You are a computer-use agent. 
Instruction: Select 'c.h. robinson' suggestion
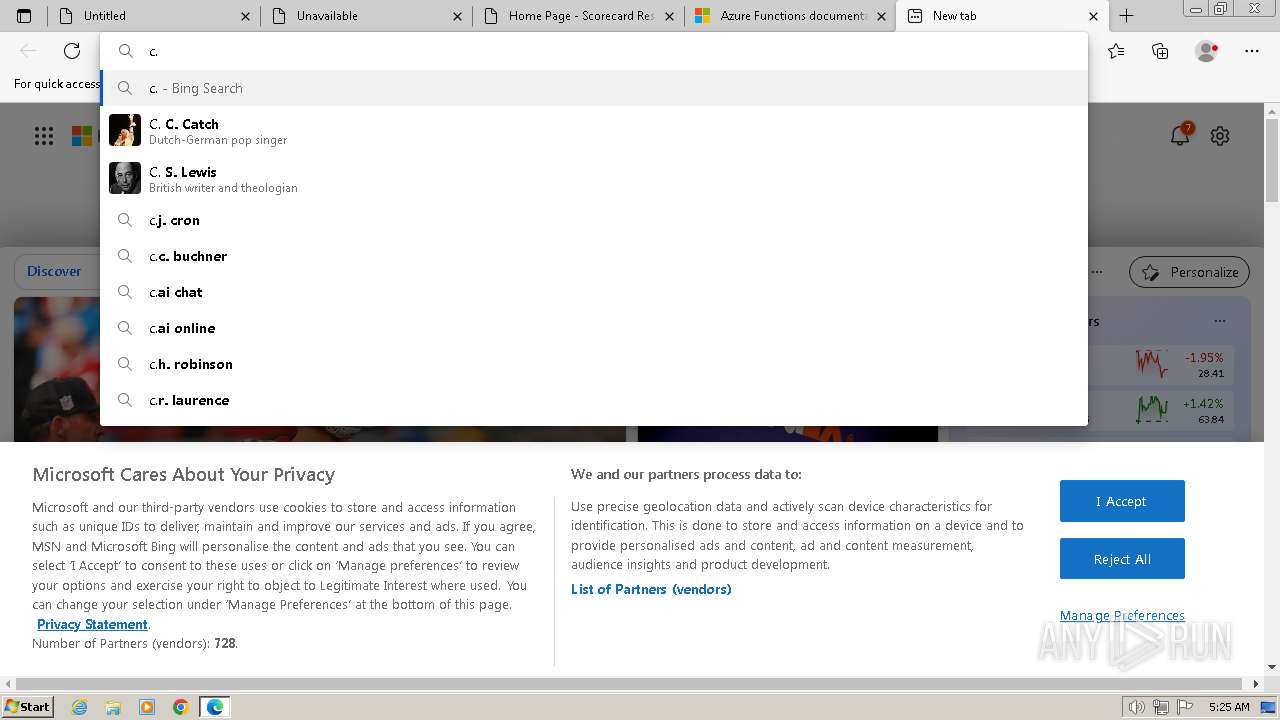coord(594,364)
